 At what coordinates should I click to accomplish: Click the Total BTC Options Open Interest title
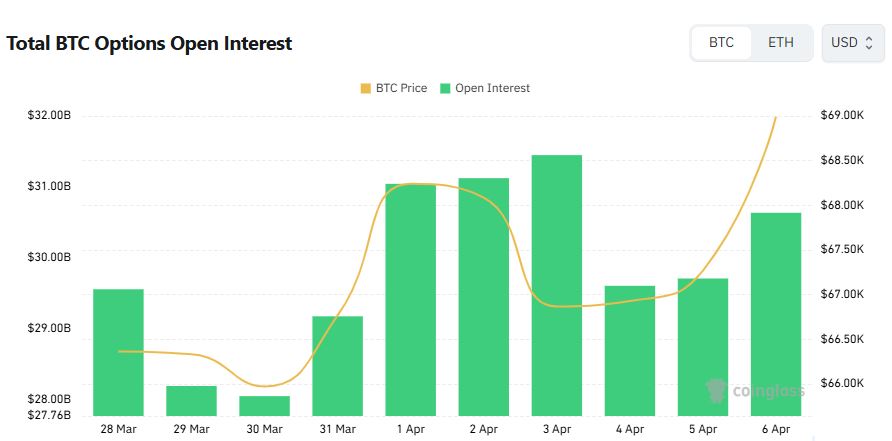(x=149, y=44)
